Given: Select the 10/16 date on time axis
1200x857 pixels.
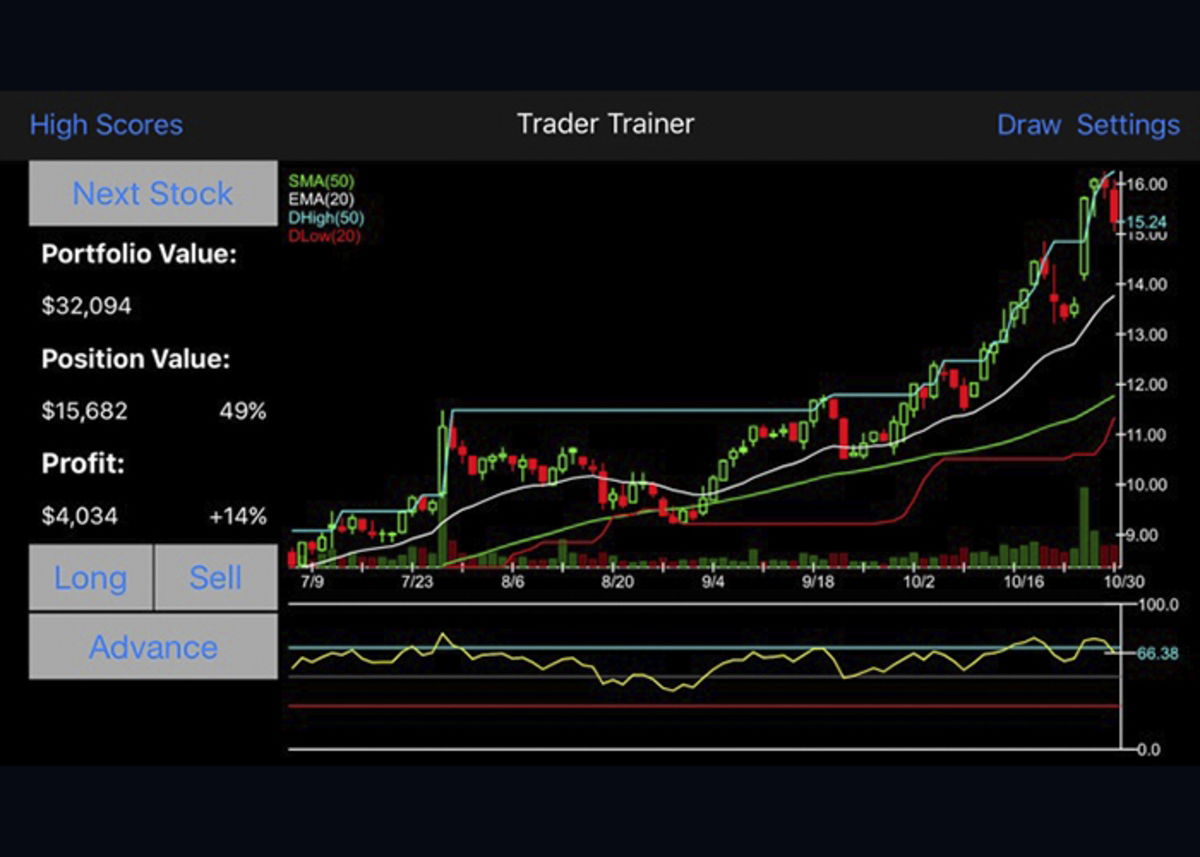Looking at the screenshot, I should tap(1023, 581).
